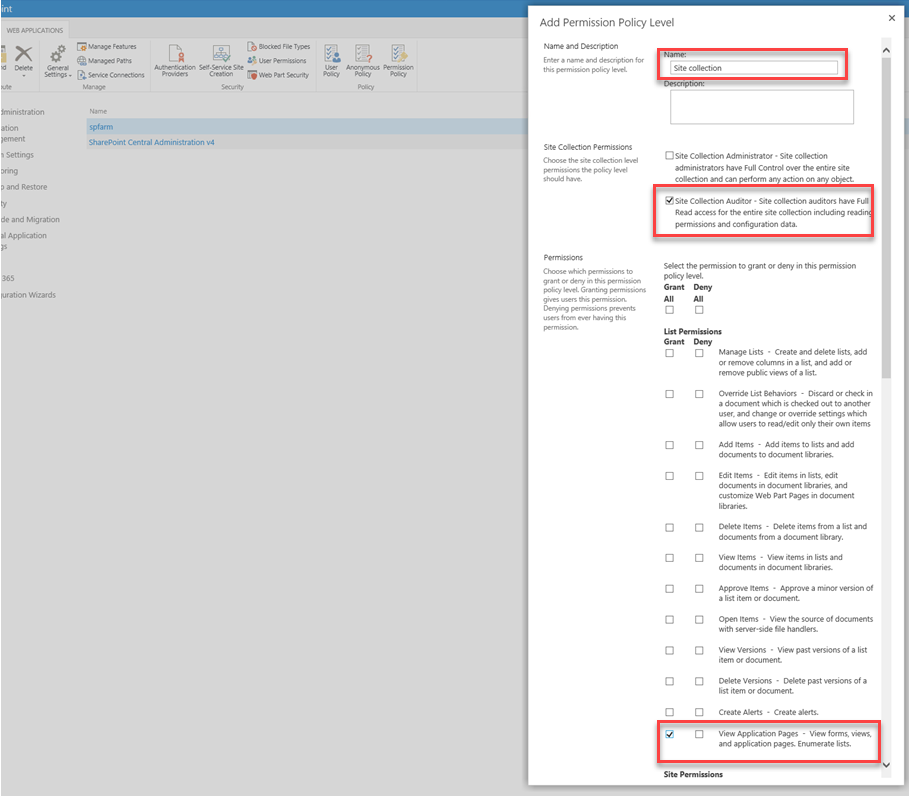Deny the Open Items permission

(699, 620)
